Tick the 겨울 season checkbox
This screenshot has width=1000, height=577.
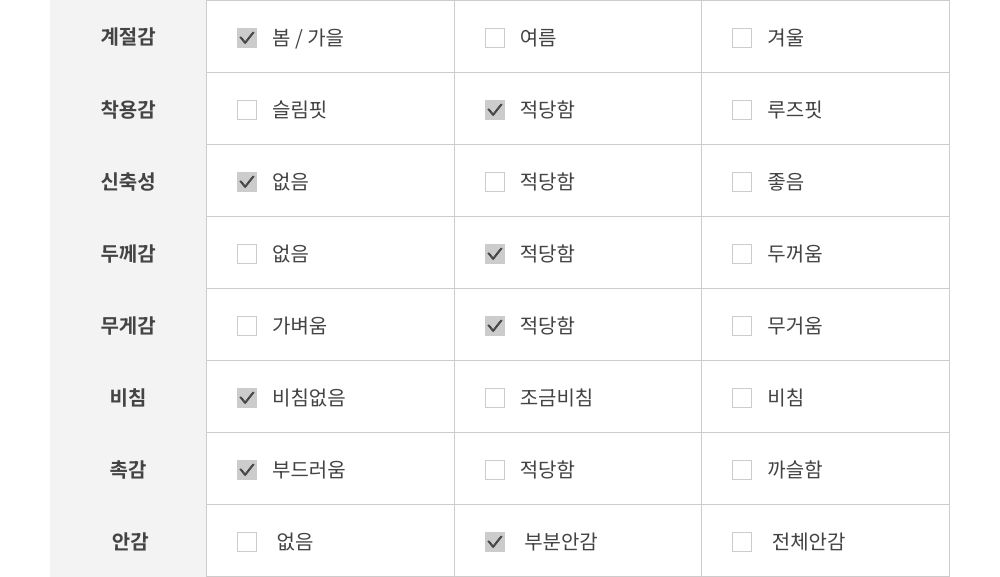click(742, 38)
